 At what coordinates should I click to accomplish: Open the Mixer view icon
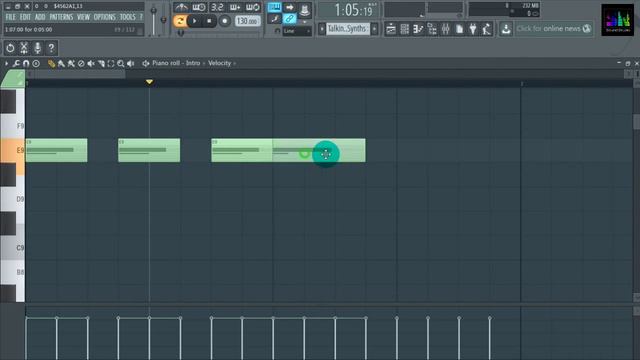pos(445,29)
